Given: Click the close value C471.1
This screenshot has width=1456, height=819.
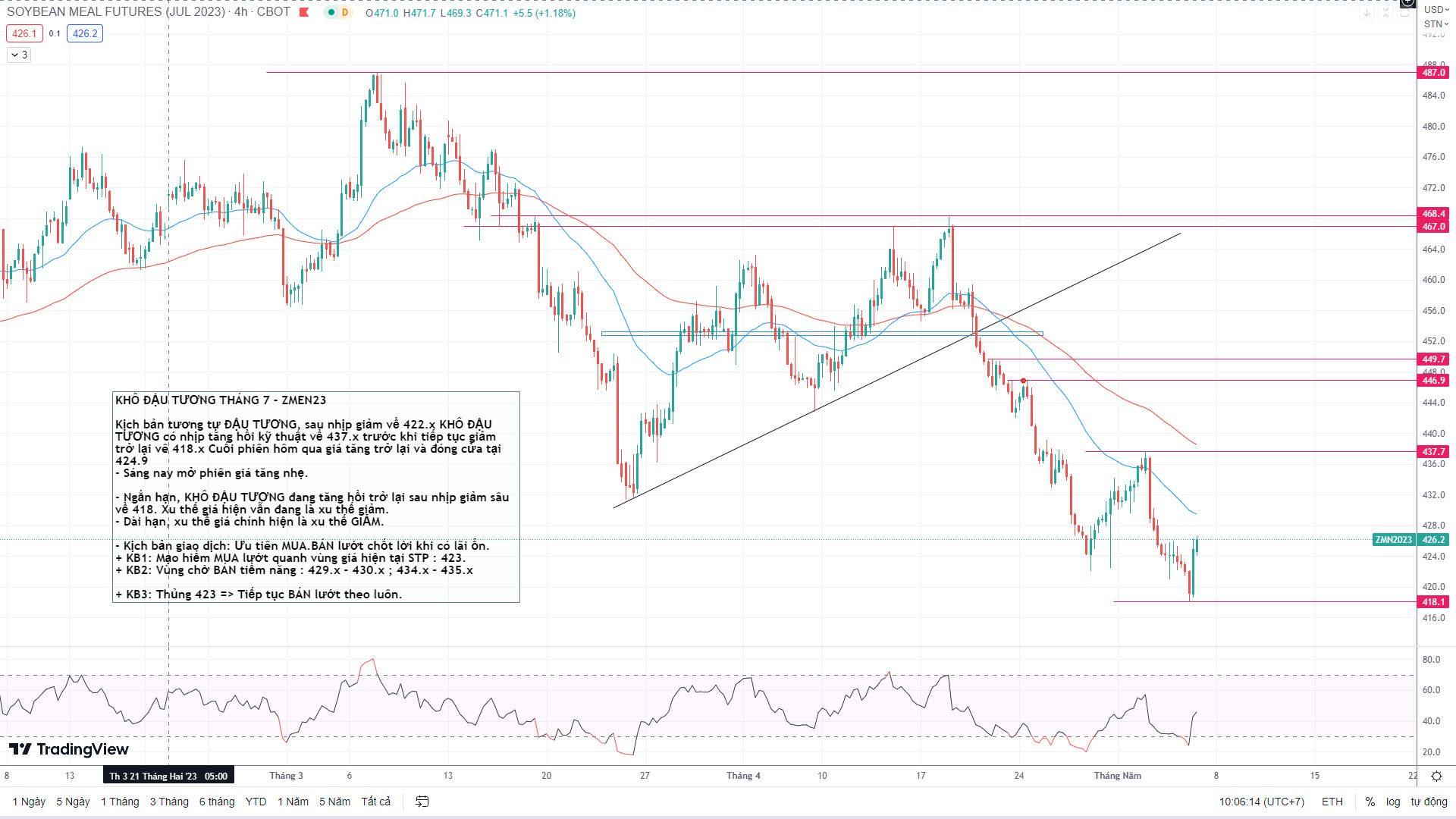Looking at the screenshot, I should (x=492, y=13).
